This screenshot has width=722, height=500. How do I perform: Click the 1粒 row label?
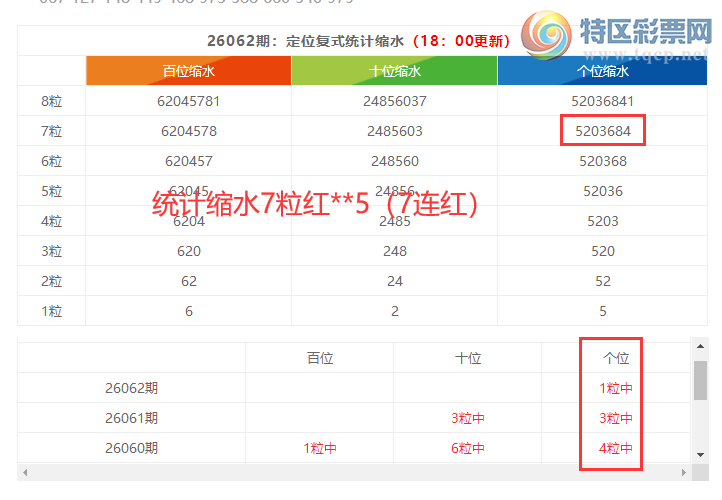pyautogui.click(x=52, y=311)
